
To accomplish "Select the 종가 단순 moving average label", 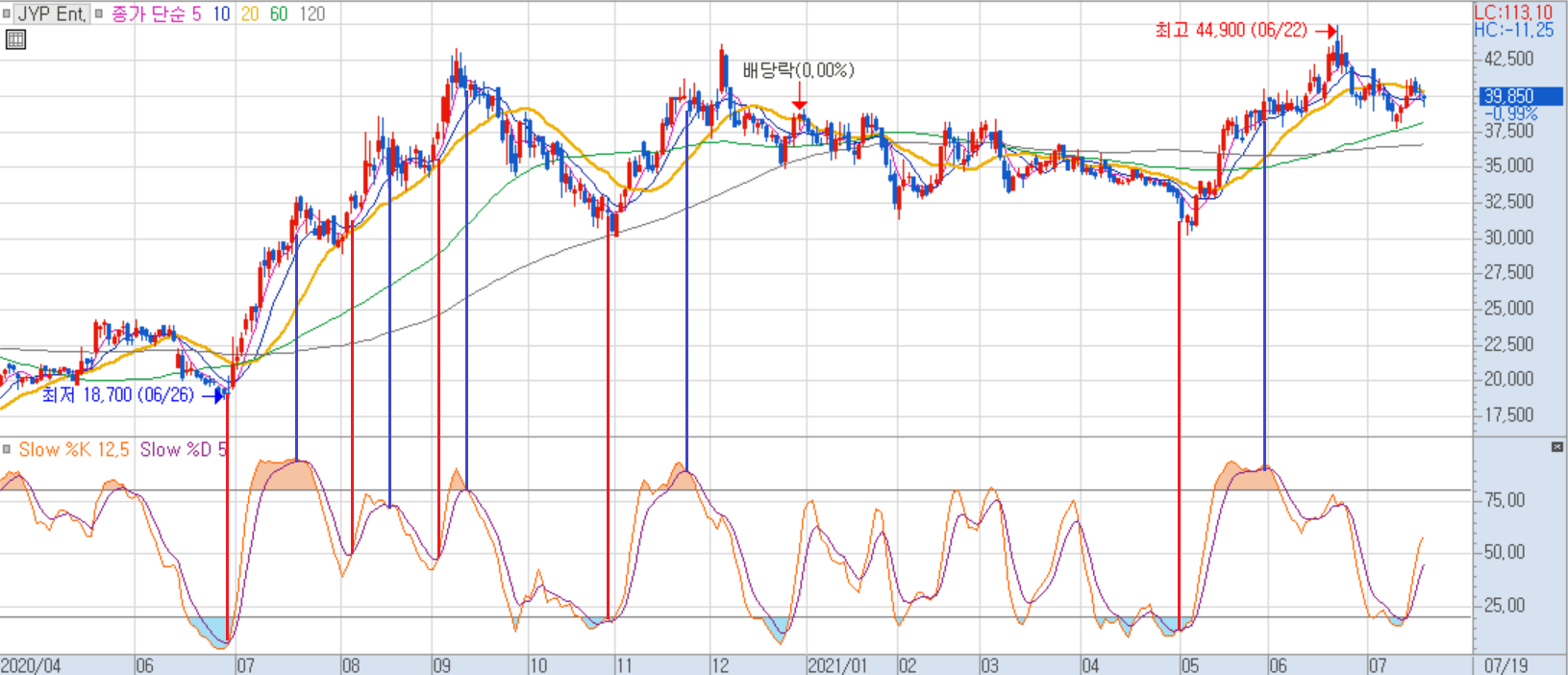I will click(x=147, y=14).
